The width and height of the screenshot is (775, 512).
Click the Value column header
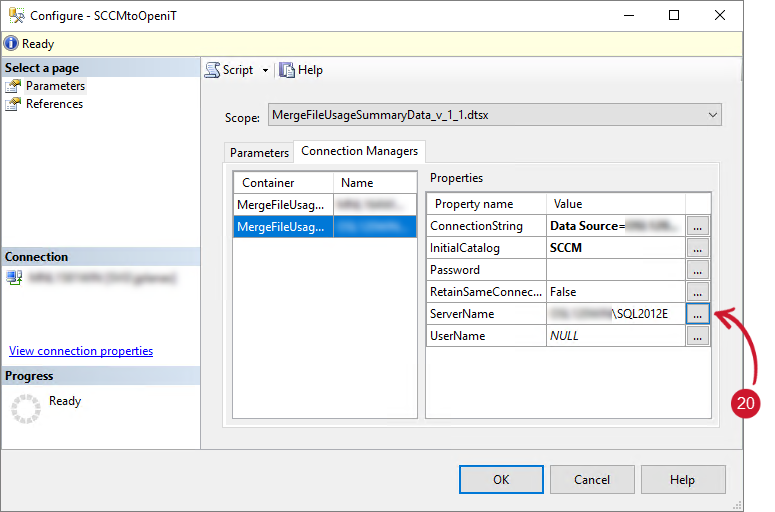[615, 204]
